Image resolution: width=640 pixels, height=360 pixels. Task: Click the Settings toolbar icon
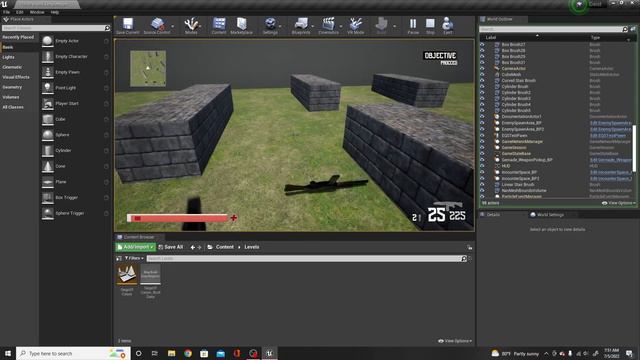(270, 24)
